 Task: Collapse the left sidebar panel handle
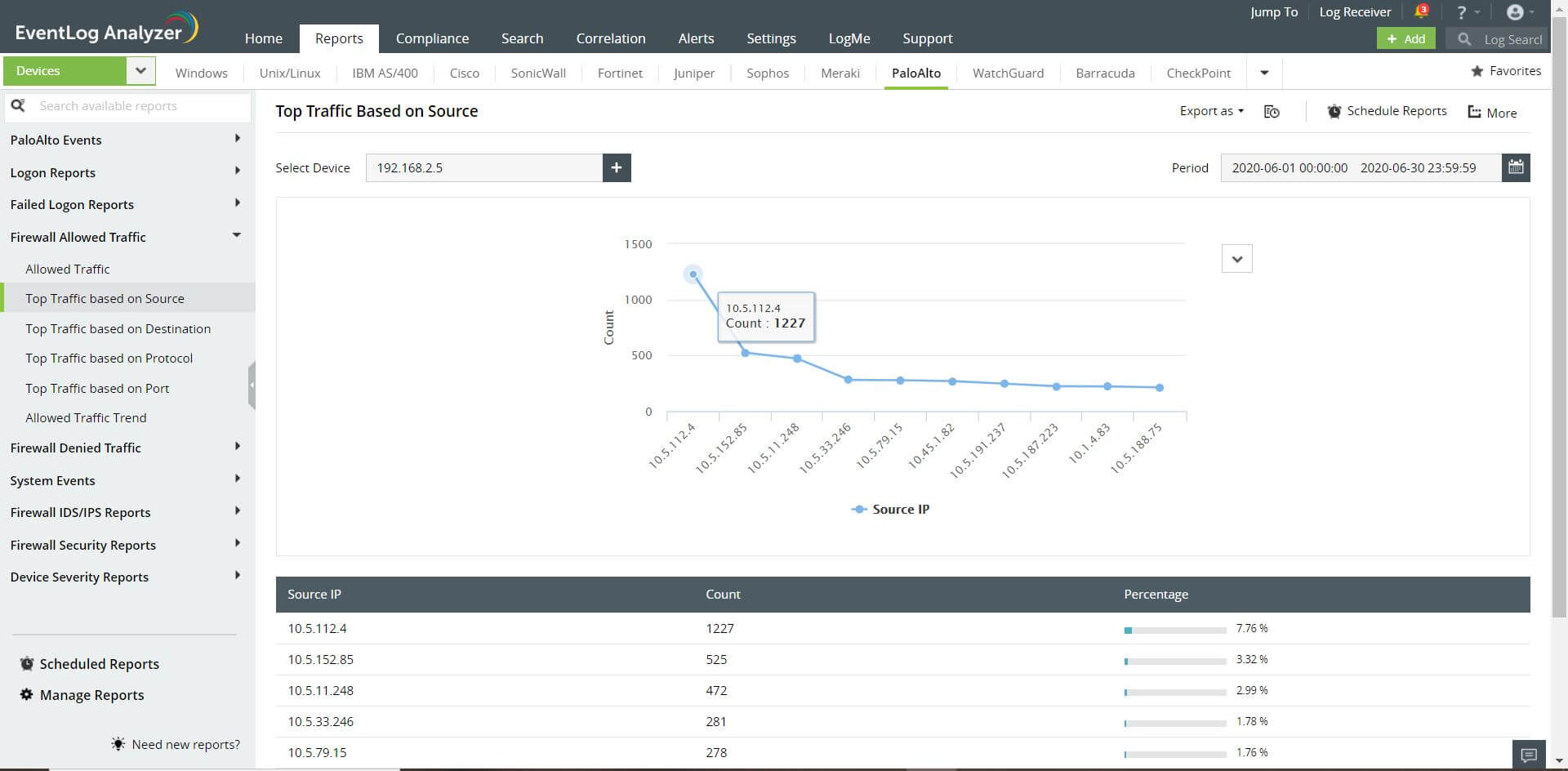(x=252, y=385)
